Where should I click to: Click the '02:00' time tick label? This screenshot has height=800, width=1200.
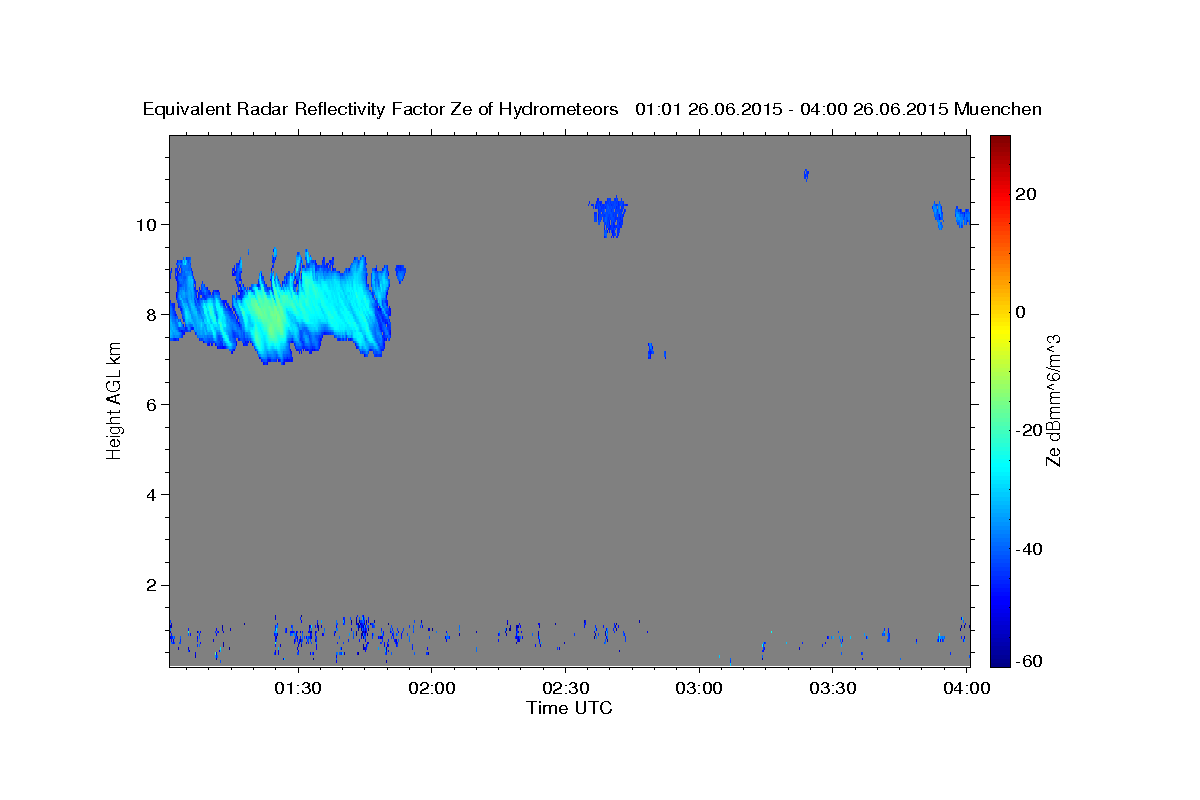(x=431, y=688)
